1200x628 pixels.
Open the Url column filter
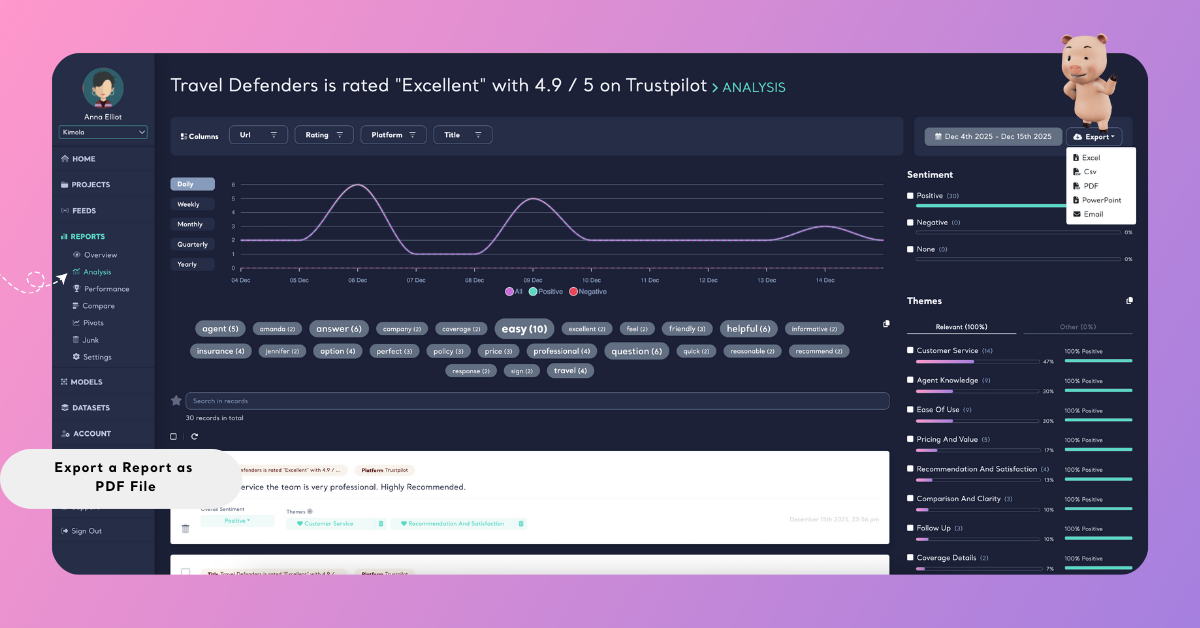(258, 135)
